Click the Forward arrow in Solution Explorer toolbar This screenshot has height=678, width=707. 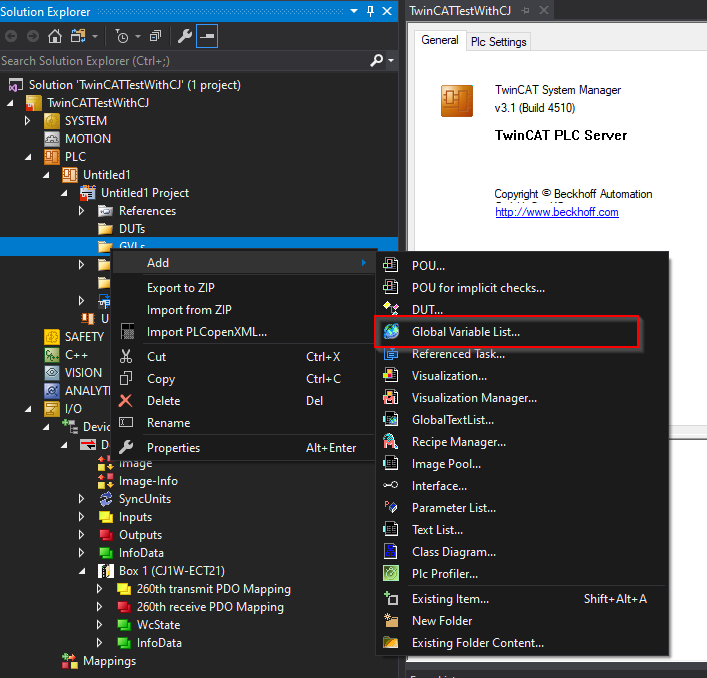tap(33, 36)
